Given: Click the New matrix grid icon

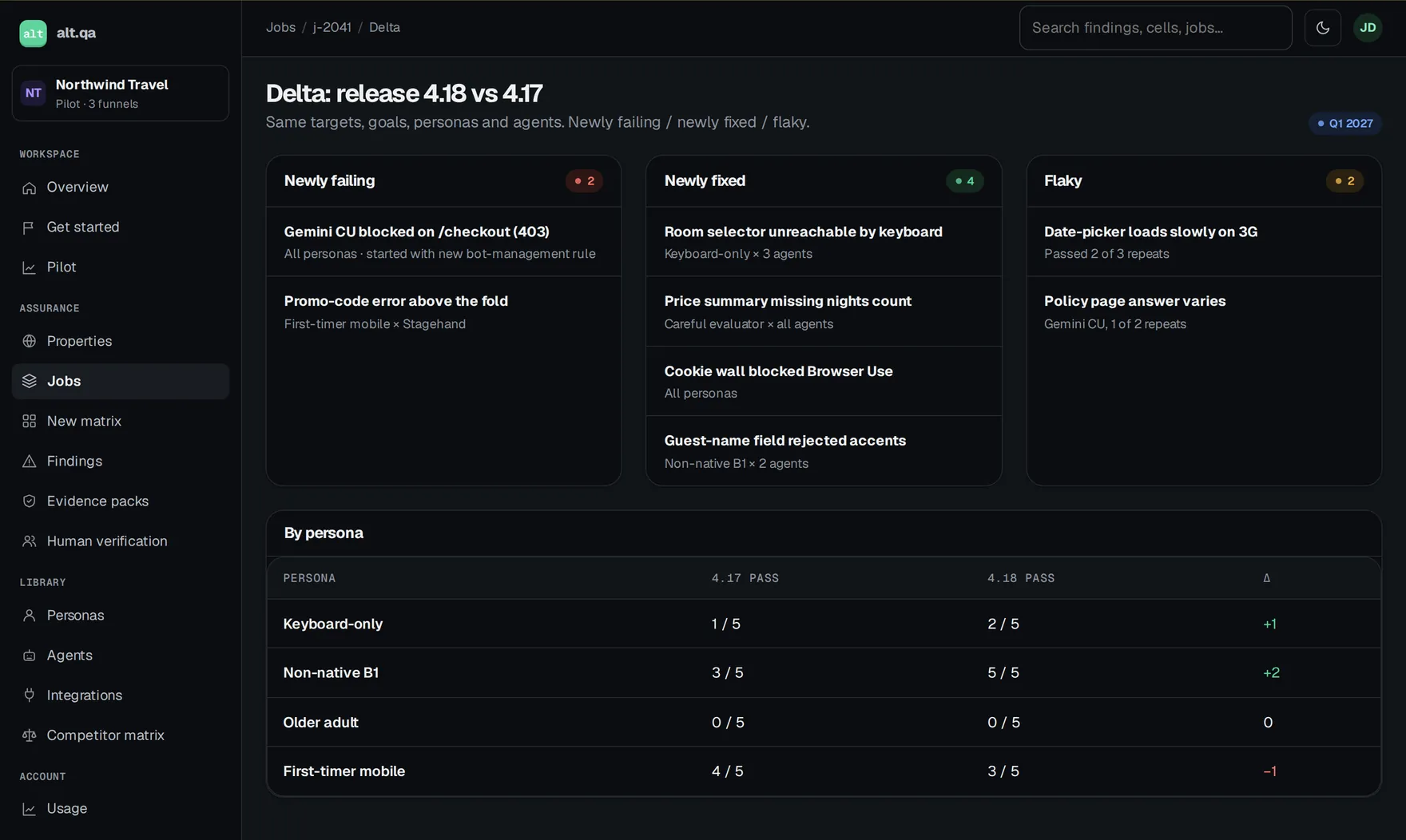Looking at the screenshot, I should 30,421.
